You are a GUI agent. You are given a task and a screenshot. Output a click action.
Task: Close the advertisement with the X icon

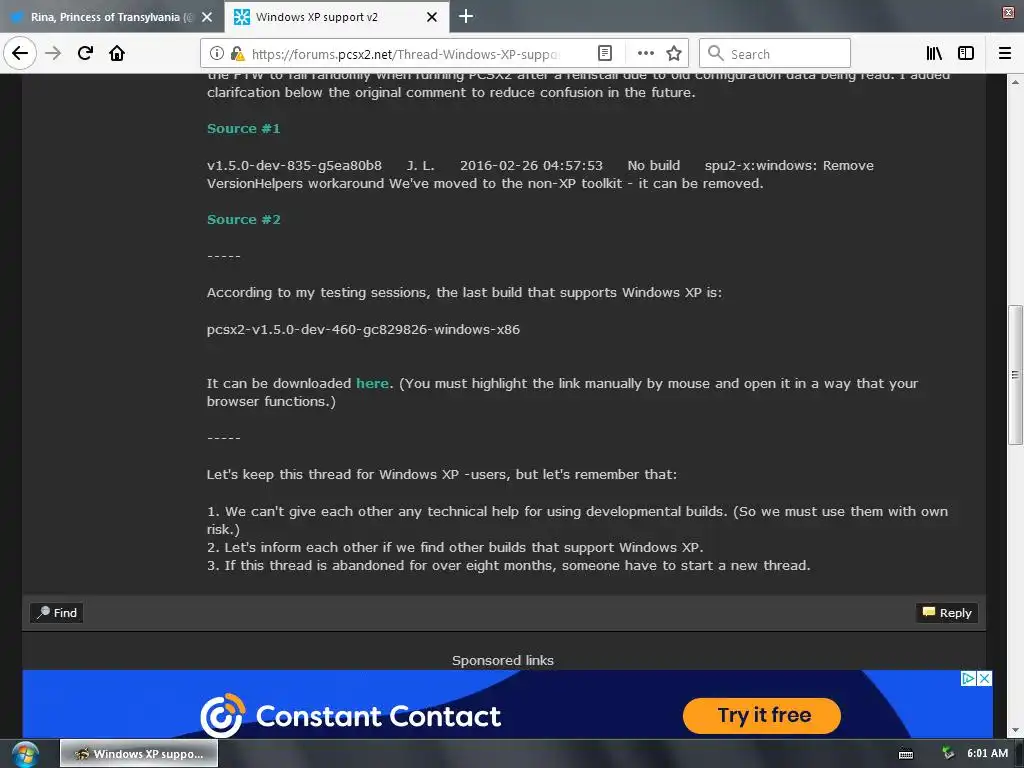[985, 679]
